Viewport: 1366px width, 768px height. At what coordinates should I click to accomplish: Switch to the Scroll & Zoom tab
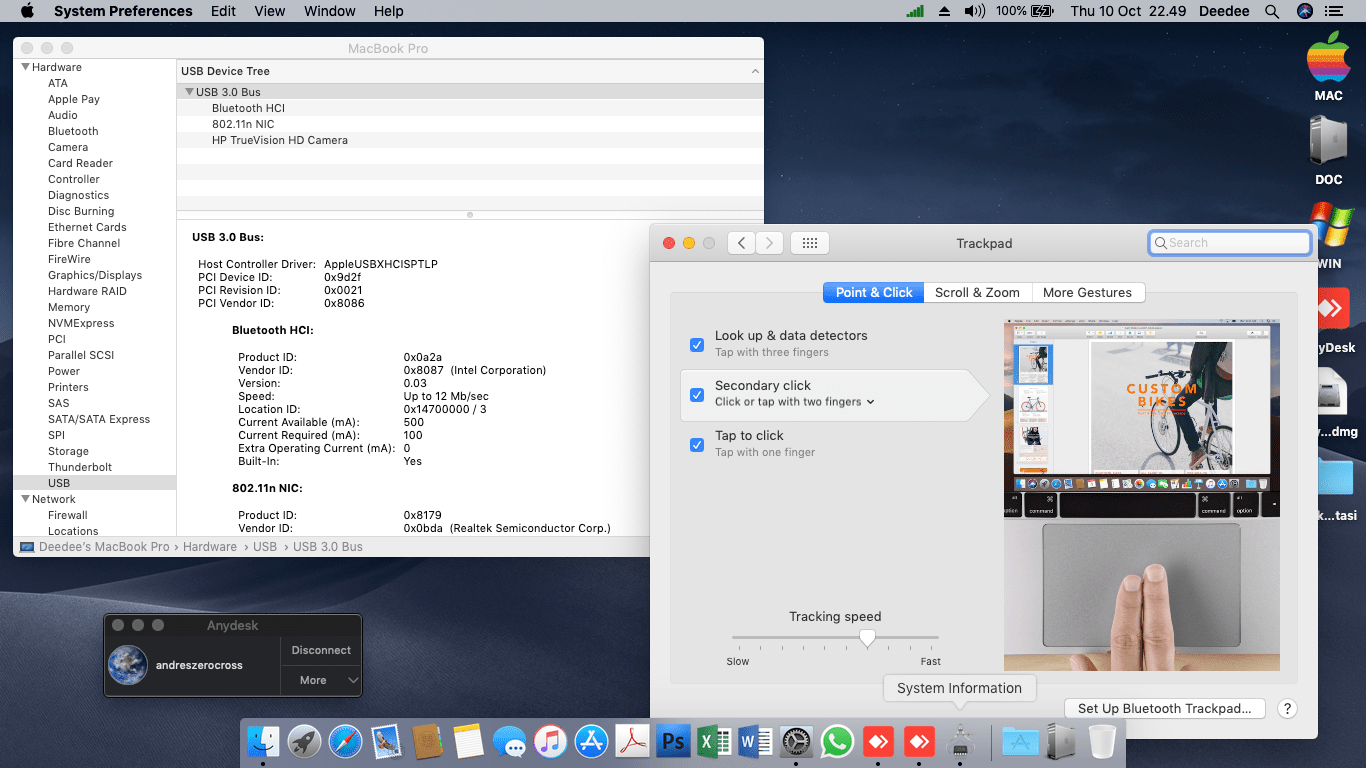tap(977, 292)
